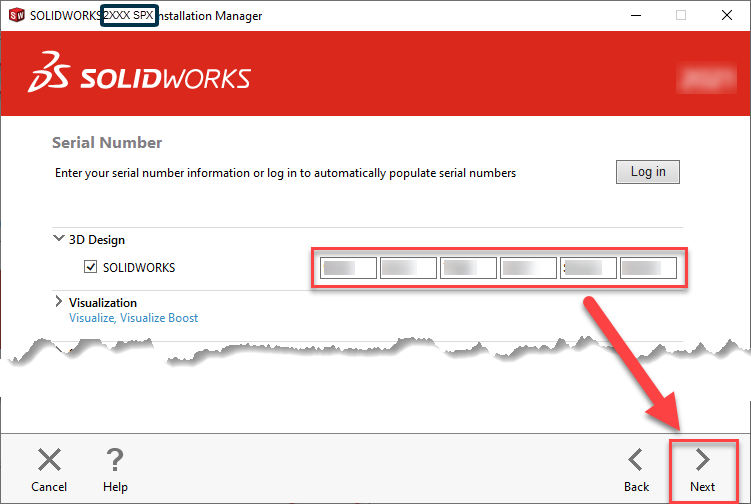Collapse the 3D Design section
The image size is (751, 504).
(x=58, y=238)
